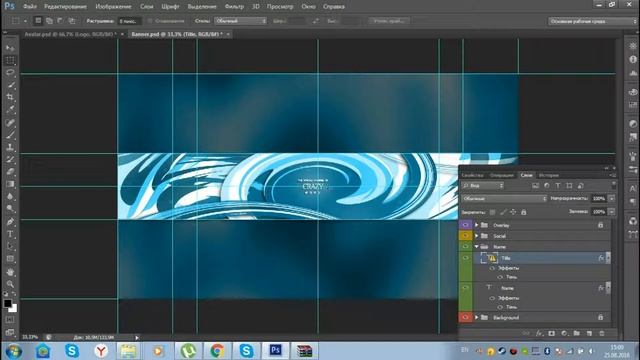Select the Rectangle shape tool
The image size is (640, 360).
pyautogui.click(x=10, y=259)
